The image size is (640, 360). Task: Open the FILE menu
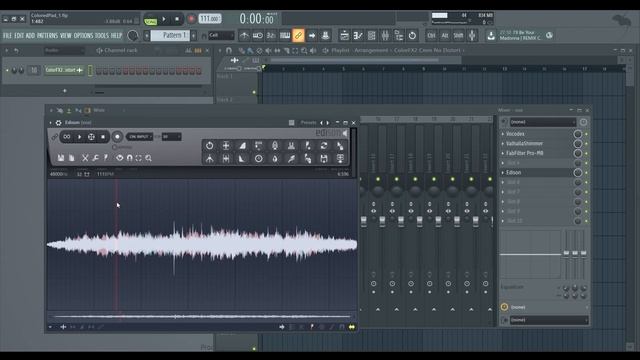point(7,36)
